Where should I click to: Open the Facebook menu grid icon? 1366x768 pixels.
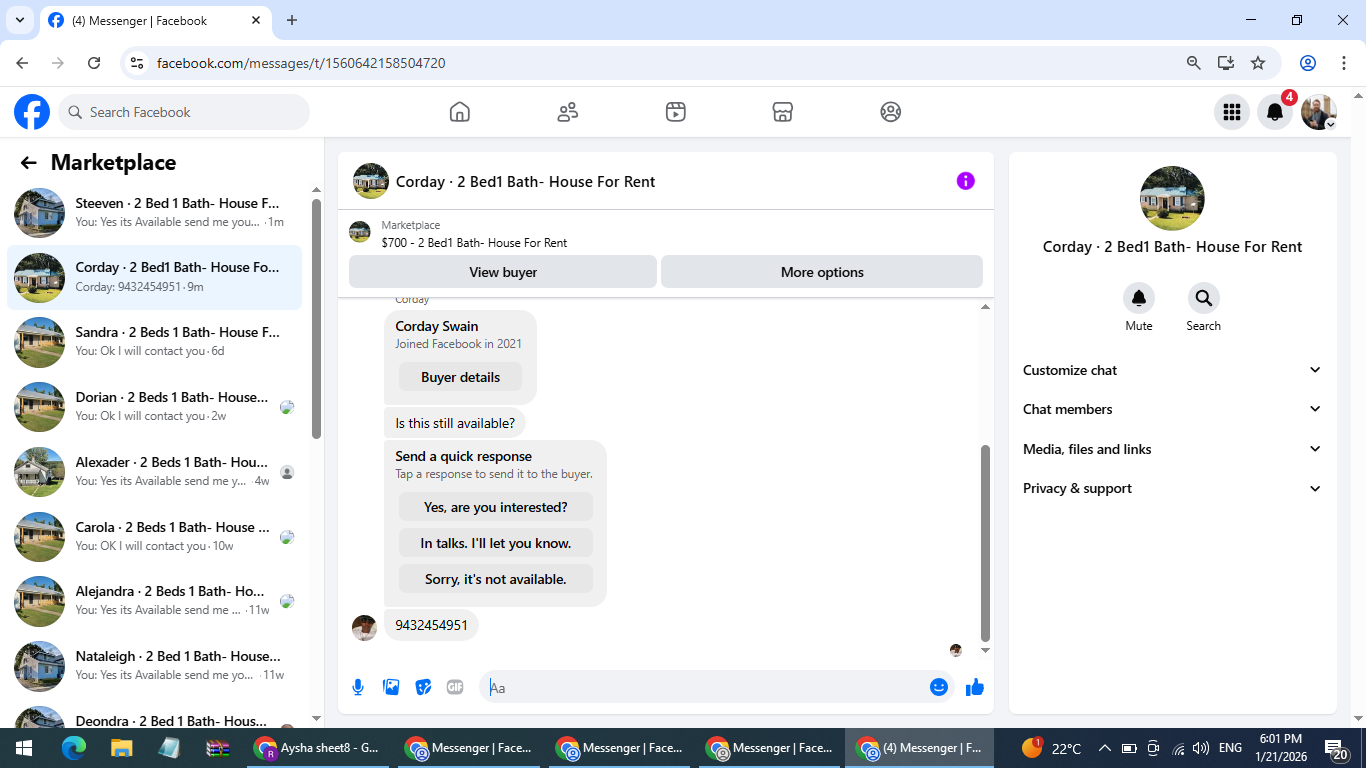[1232, 112]
